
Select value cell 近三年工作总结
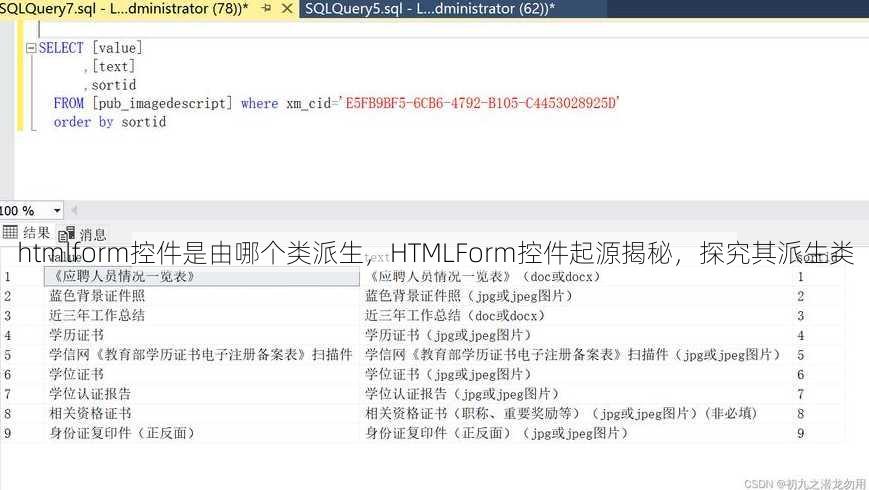point(202,315)
